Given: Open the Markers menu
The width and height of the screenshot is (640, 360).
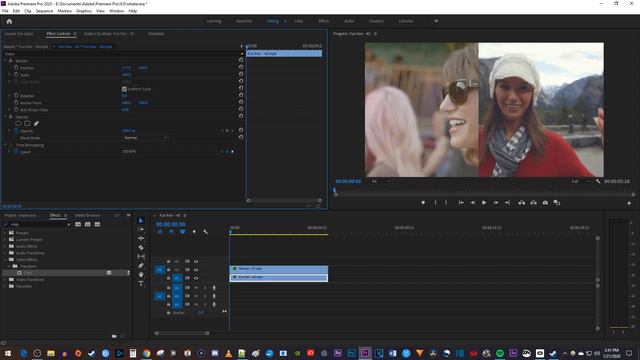Looking at the screenshot, I should tap(64, 11).
